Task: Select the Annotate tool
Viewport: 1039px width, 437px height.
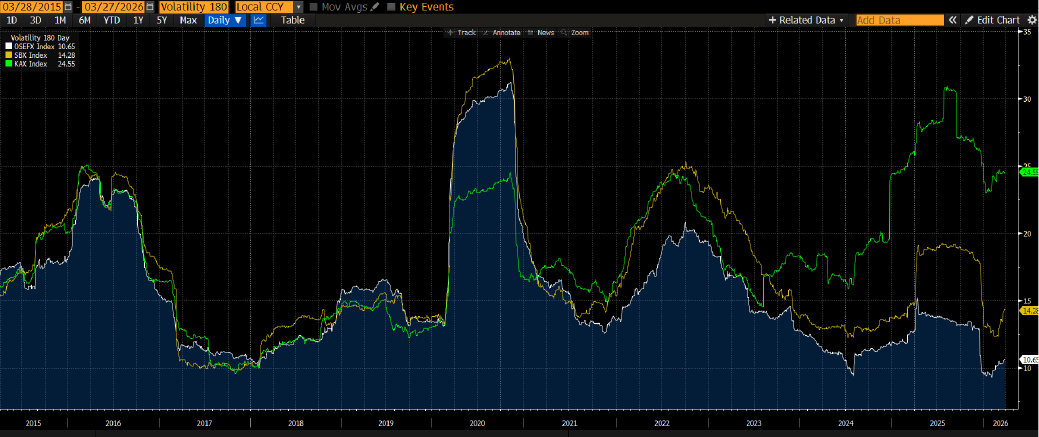Action: click(x=504, y=33)
